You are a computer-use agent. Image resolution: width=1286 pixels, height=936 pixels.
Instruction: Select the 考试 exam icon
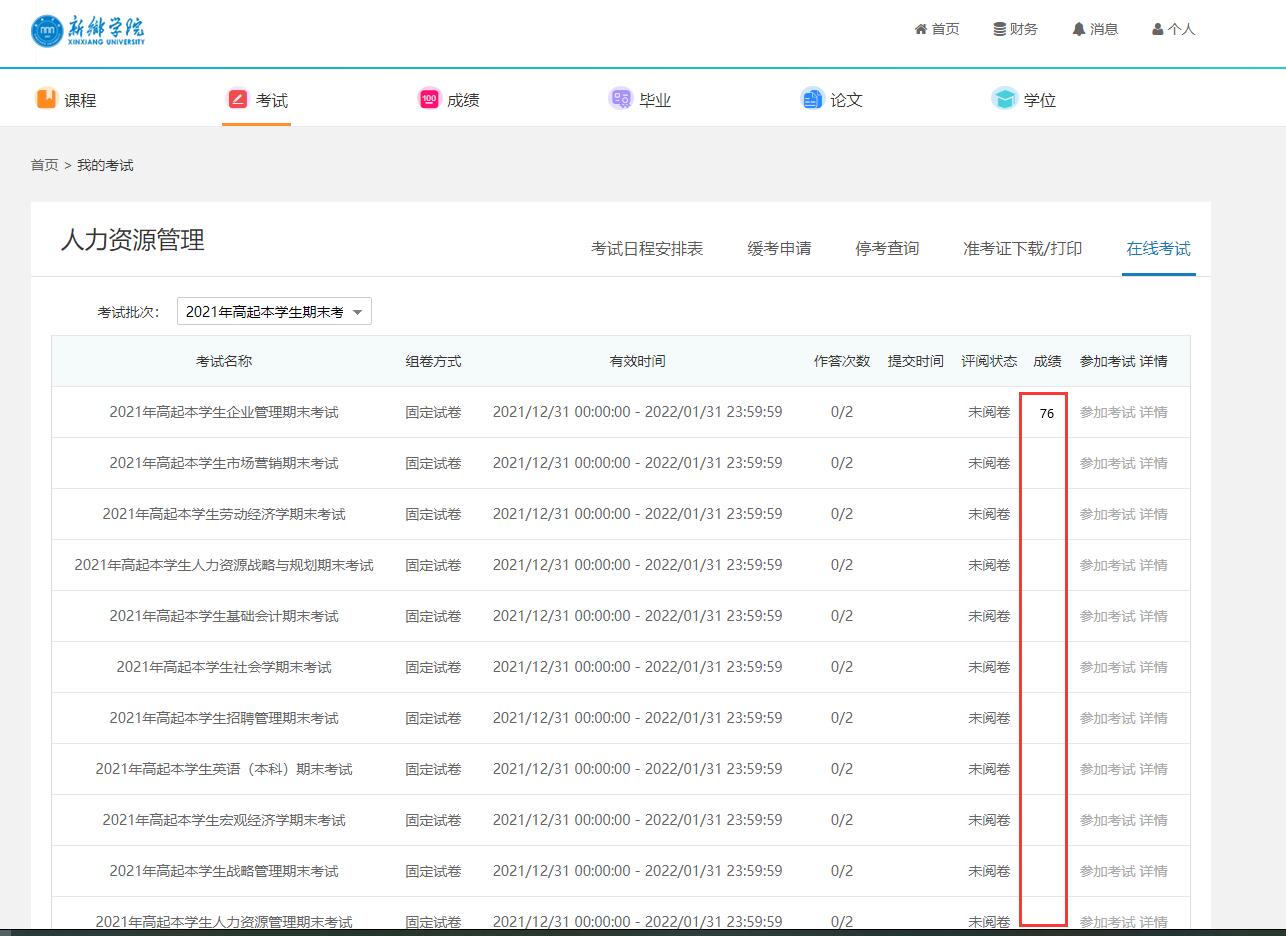[x=238, y=99]
